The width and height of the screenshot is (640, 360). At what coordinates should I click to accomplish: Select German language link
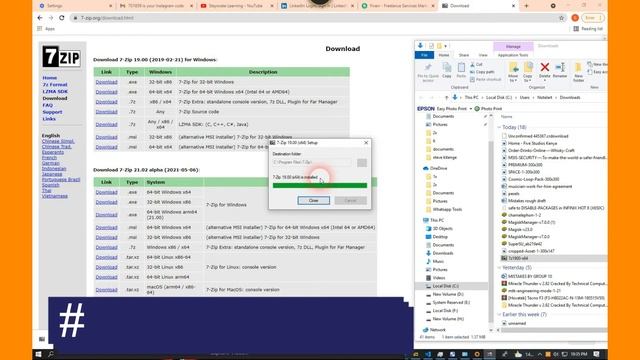point(51,163)
